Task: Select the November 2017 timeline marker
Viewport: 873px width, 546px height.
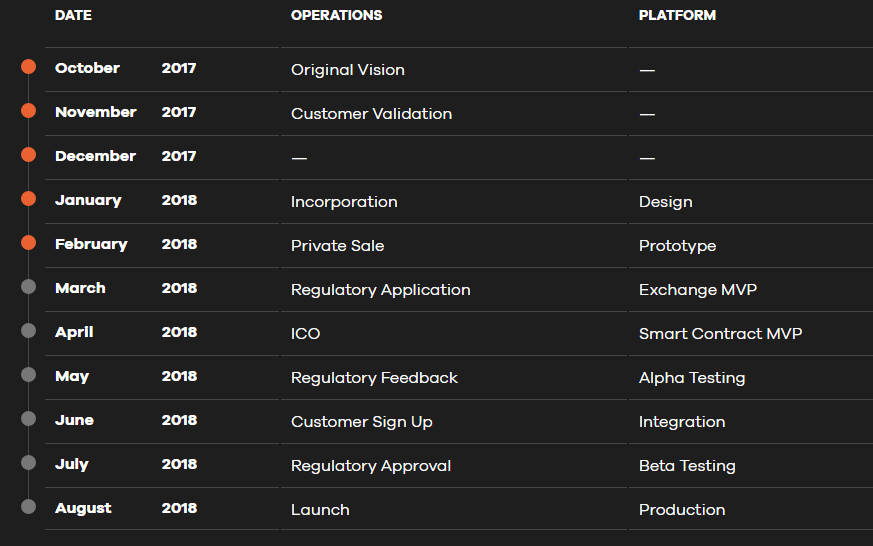Action: point(28,111)
